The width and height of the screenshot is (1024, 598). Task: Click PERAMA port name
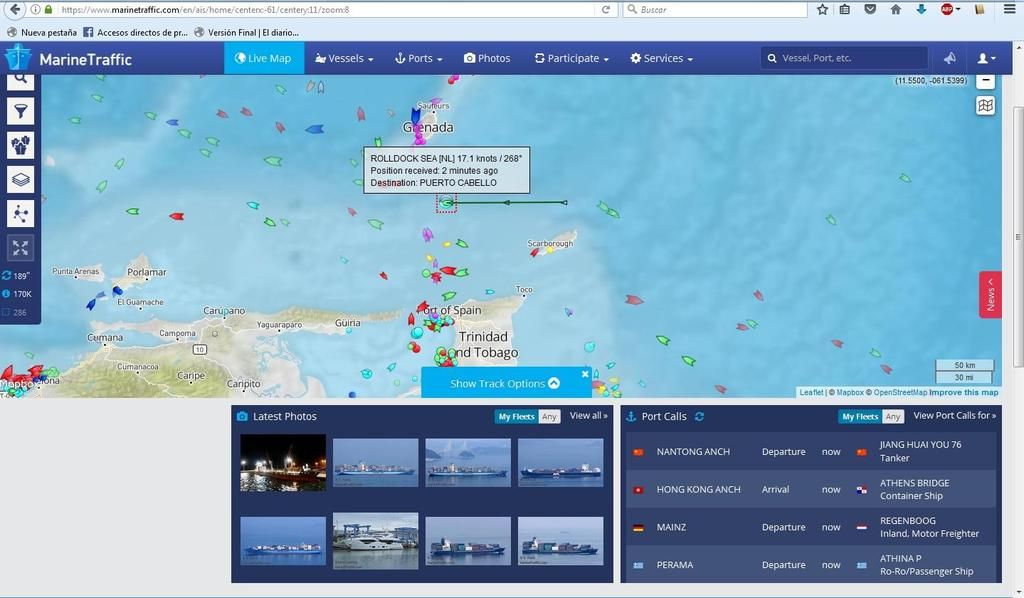pyautogui.click(x=675, y=565)
